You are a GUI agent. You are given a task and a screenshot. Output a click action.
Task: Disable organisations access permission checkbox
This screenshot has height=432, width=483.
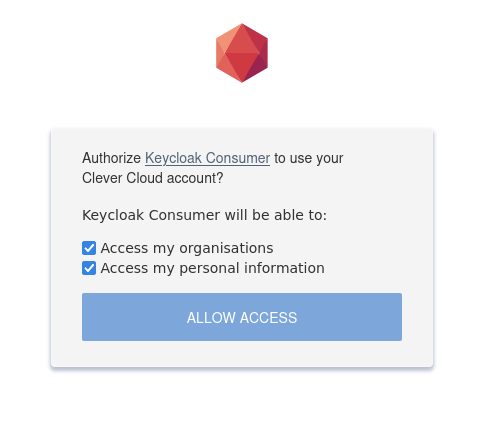(x=89, y=248)
